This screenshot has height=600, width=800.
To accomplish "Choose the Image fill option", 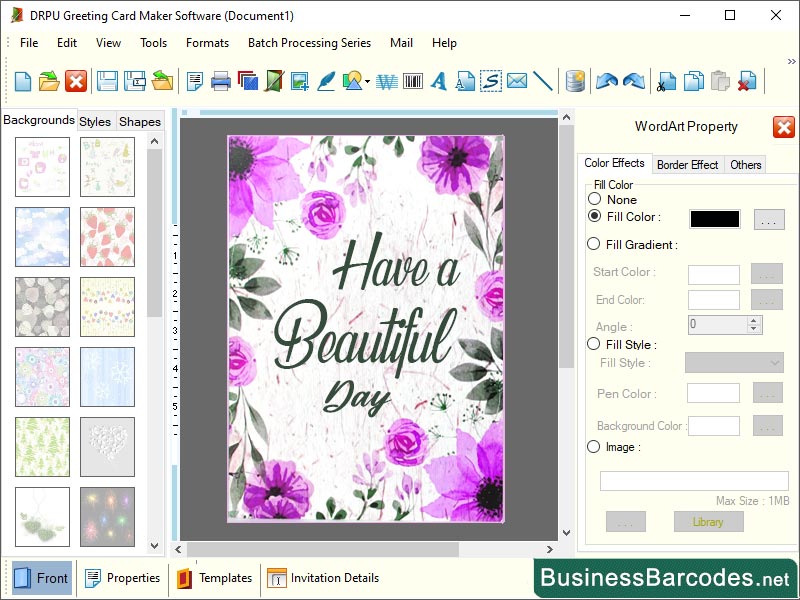I will tap(597, 447).
